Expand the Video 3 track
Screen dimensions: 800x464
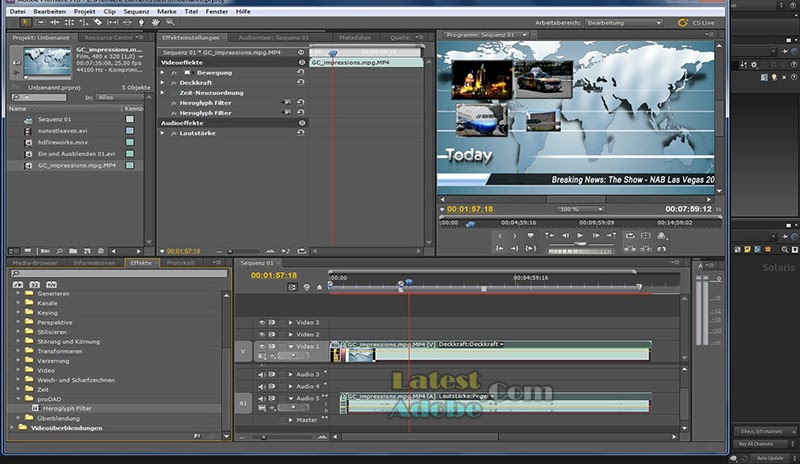click(291, 323)
